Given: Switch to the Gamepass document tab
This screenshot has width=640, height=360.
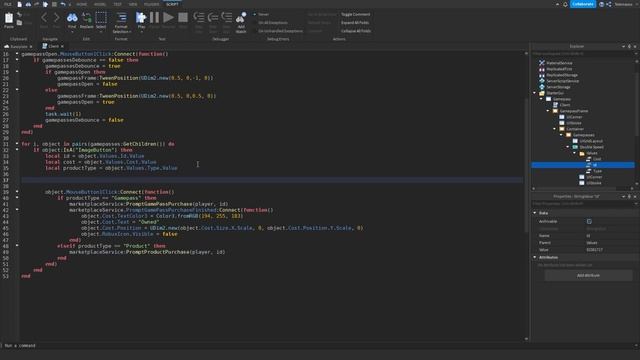Looking at the screenshot, I should click(x=18, y=46).
